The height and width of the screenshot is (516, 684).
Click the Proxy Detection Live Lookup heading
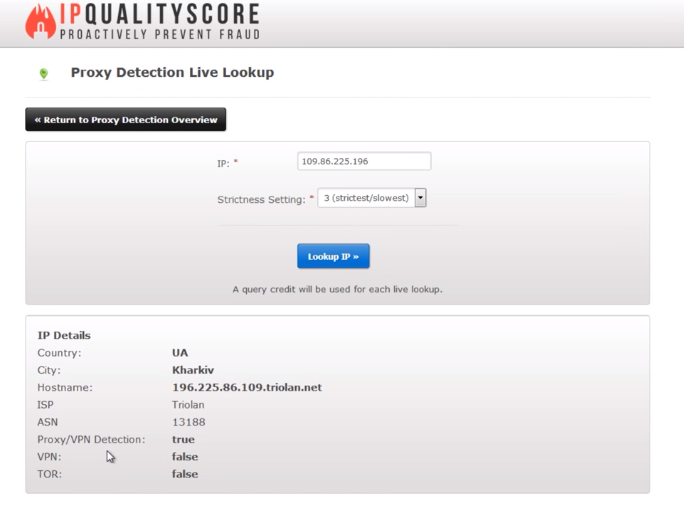pos(172,73)
